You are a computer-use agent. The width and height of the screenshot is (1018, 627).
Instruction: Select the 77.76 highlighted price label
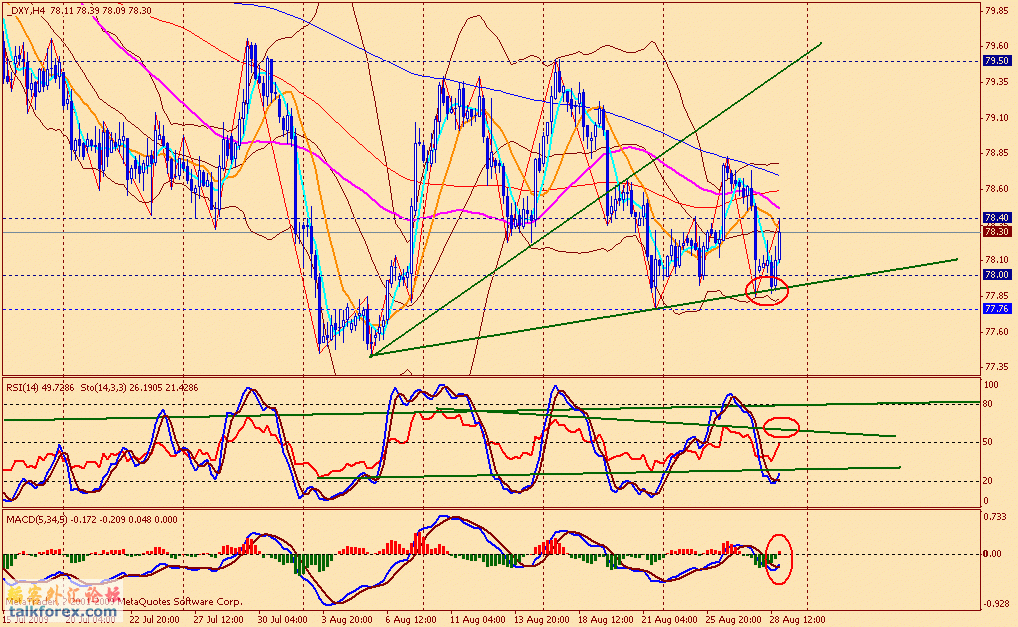tap(997, 308)
